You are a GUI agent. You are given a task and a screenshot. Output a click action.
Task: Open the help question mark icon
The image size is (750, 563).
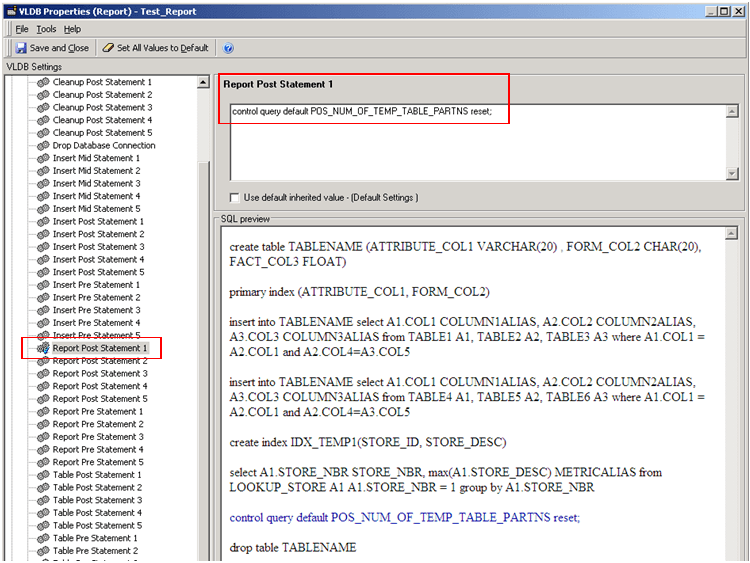click(229, 48)
